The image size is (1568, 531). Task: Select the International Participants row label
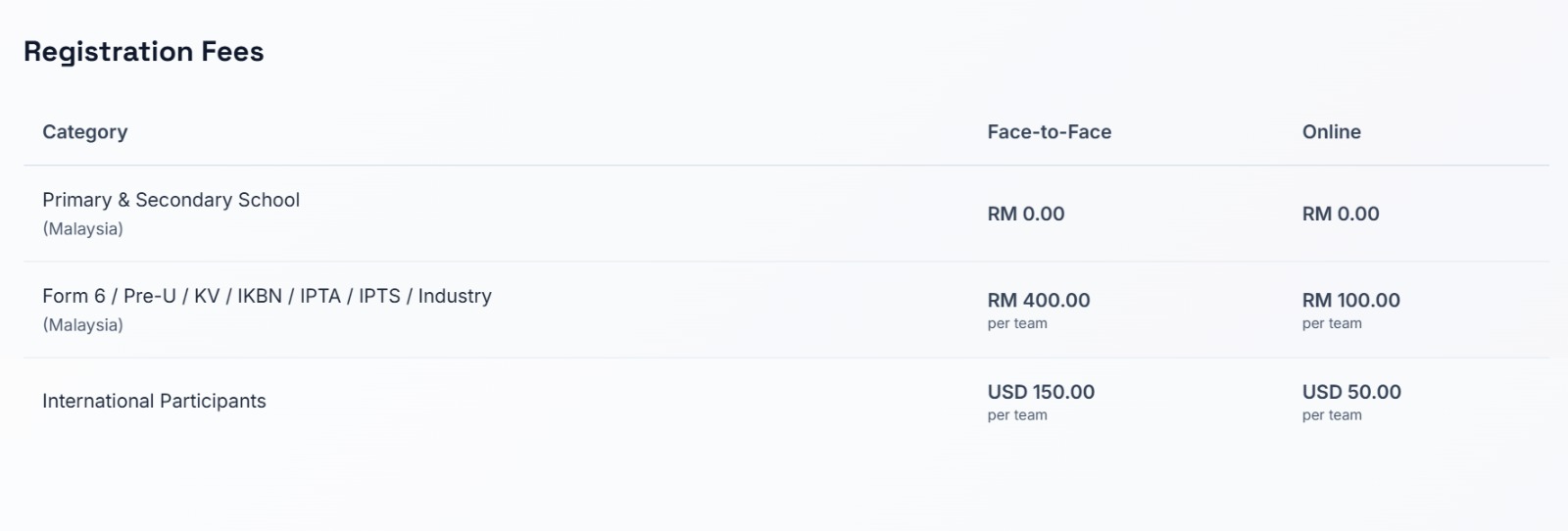(154, 401)
